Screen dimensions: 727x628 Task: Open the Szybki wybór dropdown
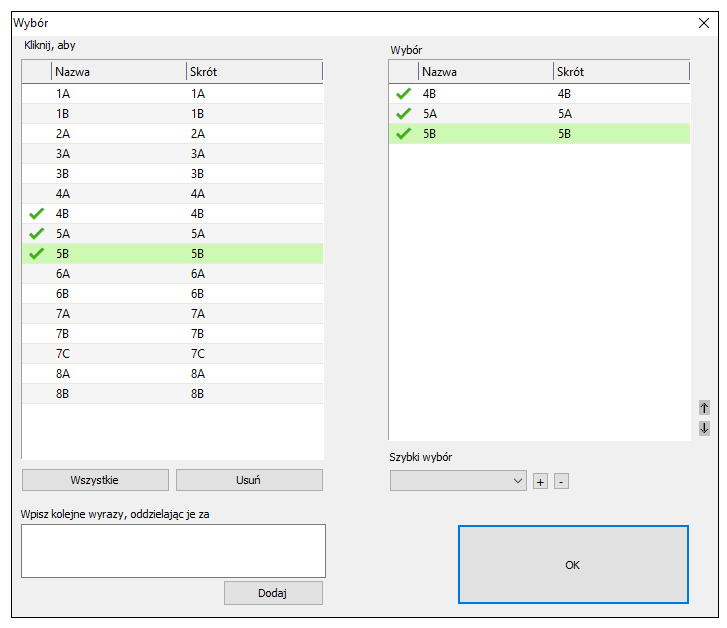[x=458, y=481]
